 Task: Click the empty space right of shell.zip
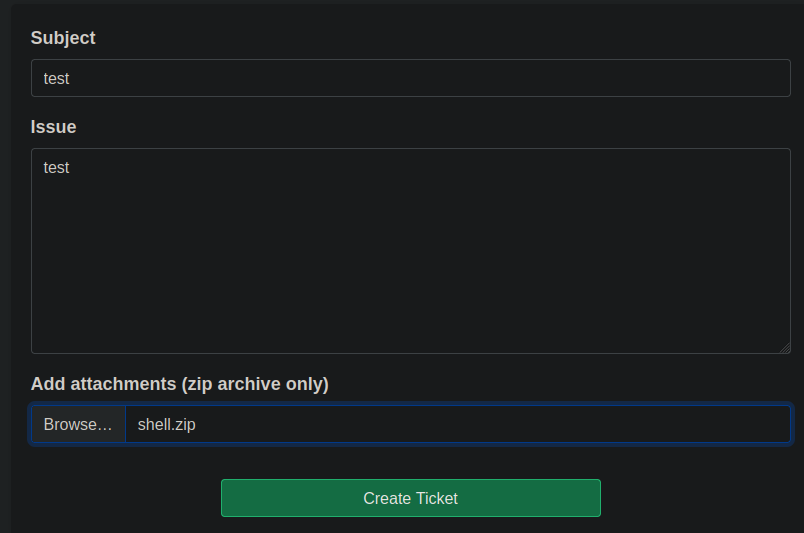click(x=500, y=424)
